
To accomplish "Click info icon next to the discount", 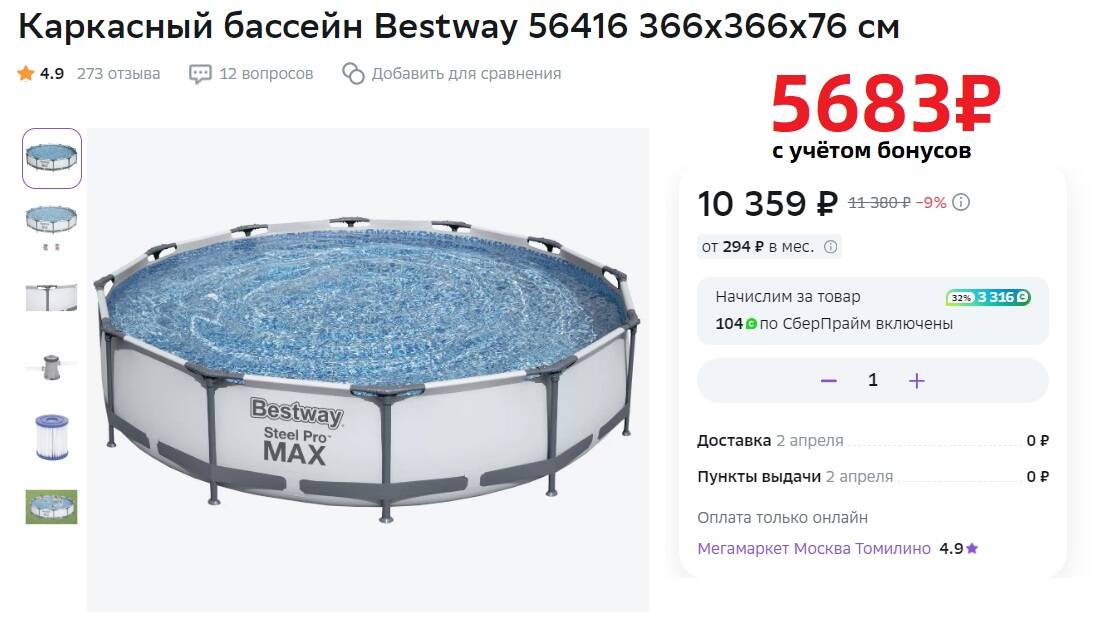I will [x=961, y=202].
